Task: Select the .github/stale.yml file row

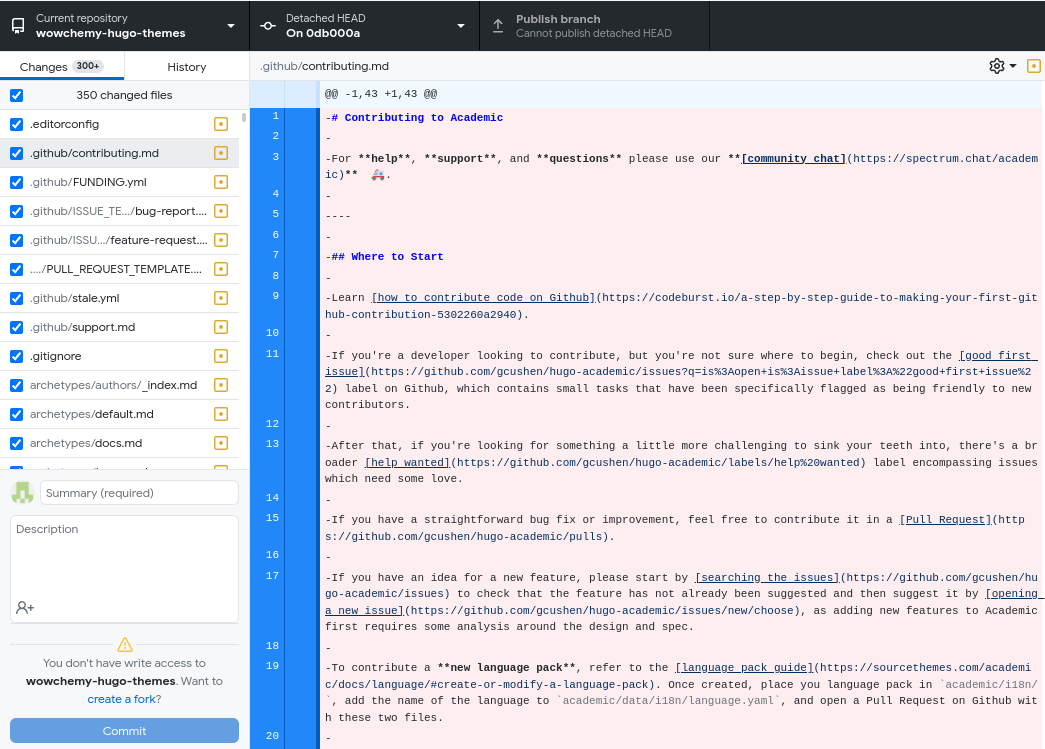Action: coord(119,298)
